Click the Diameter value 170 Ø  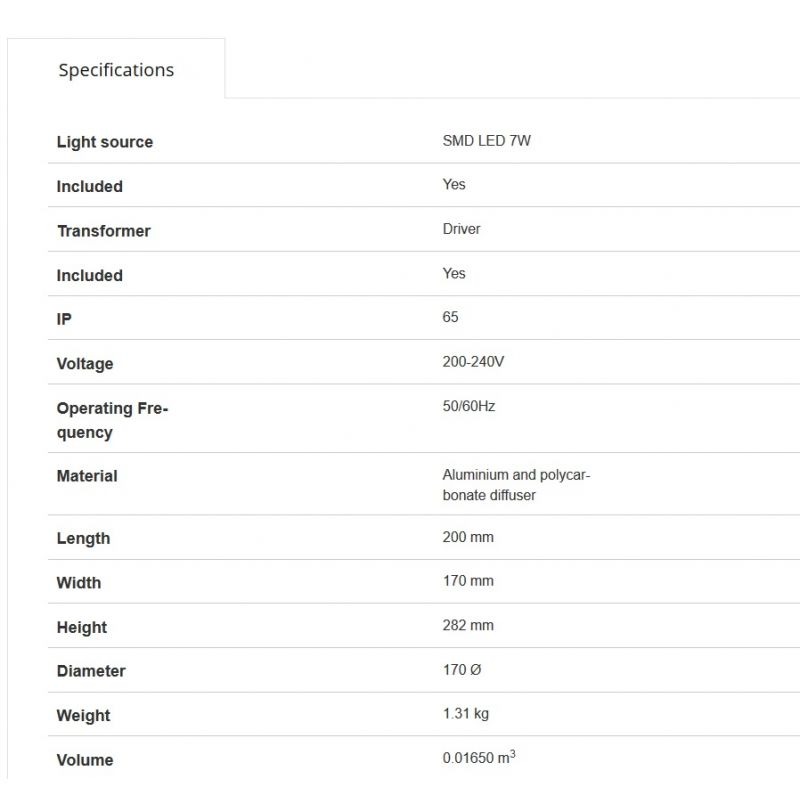click(462, 670)
